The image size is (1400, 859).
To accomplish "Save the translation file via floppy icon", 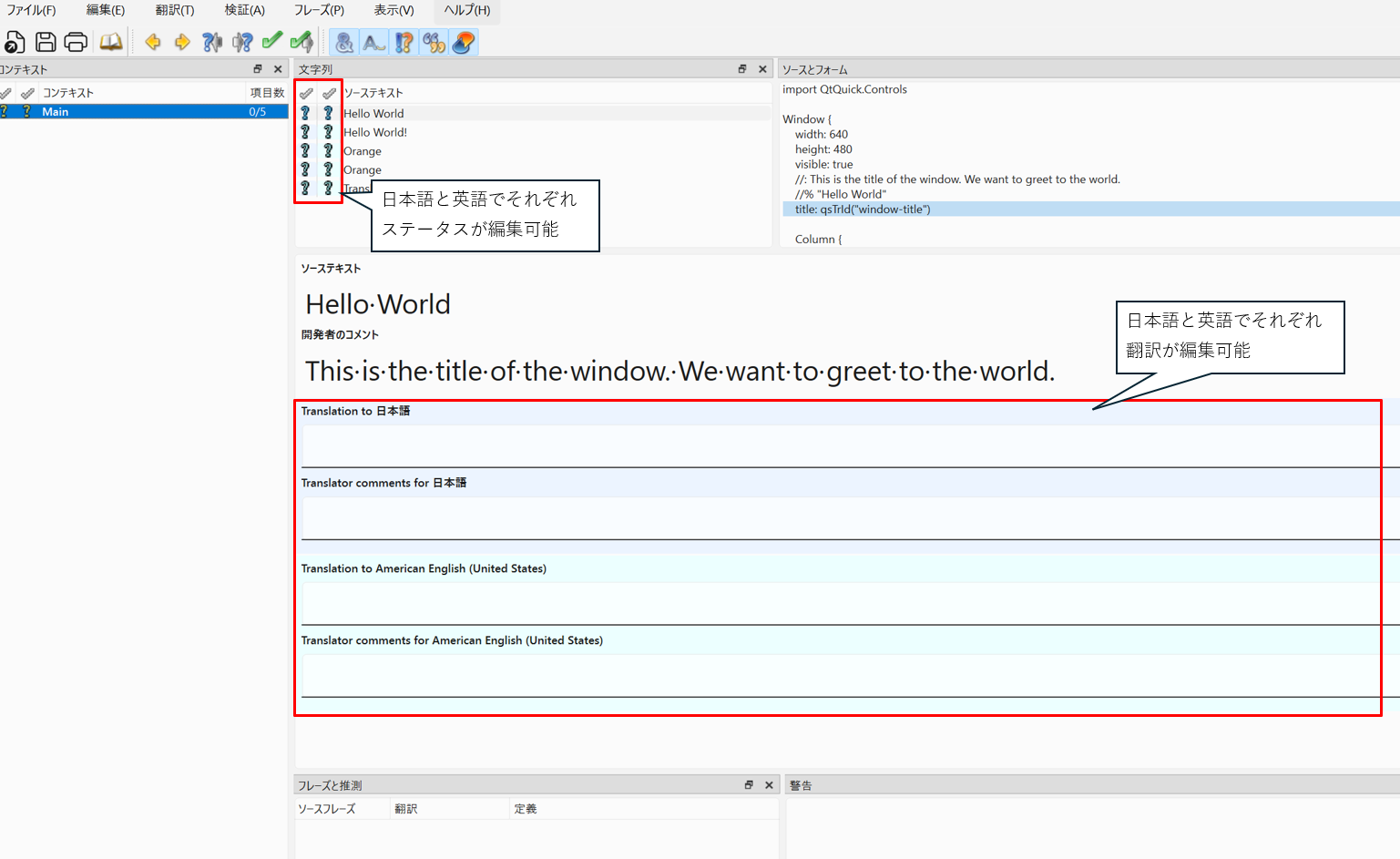I will [x=46, y=42].
